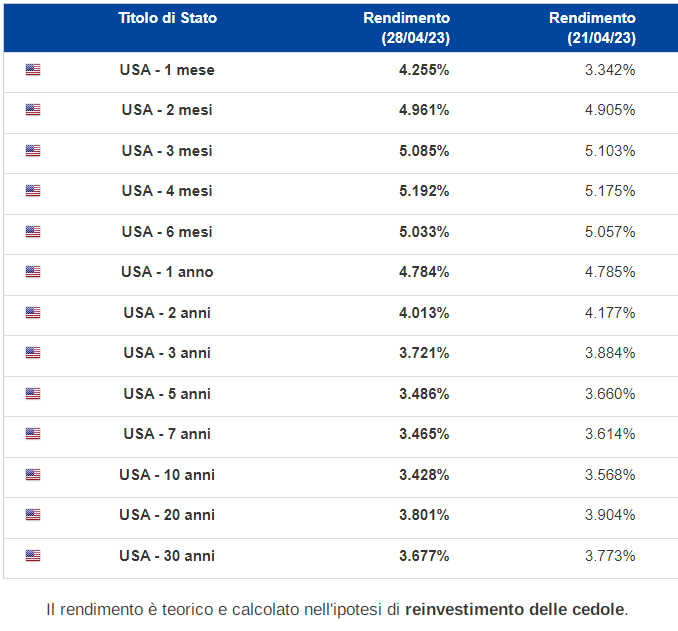Click the flag icon beside USA - 6 mesi
678x631 pixels.
pos(33,232)
